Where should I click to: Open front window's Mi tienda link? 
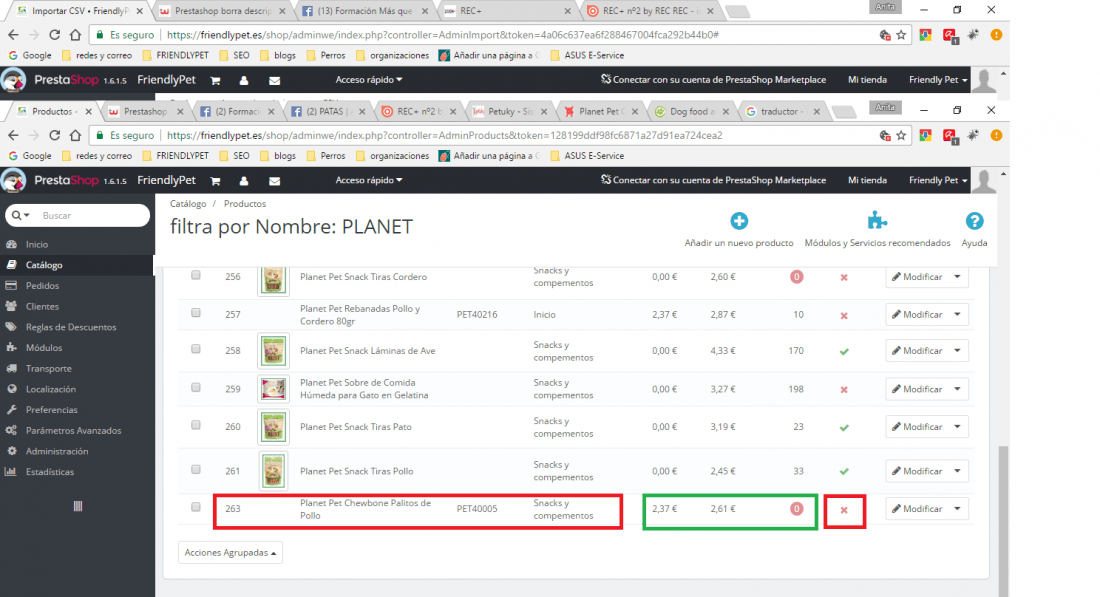click(867, 180)
